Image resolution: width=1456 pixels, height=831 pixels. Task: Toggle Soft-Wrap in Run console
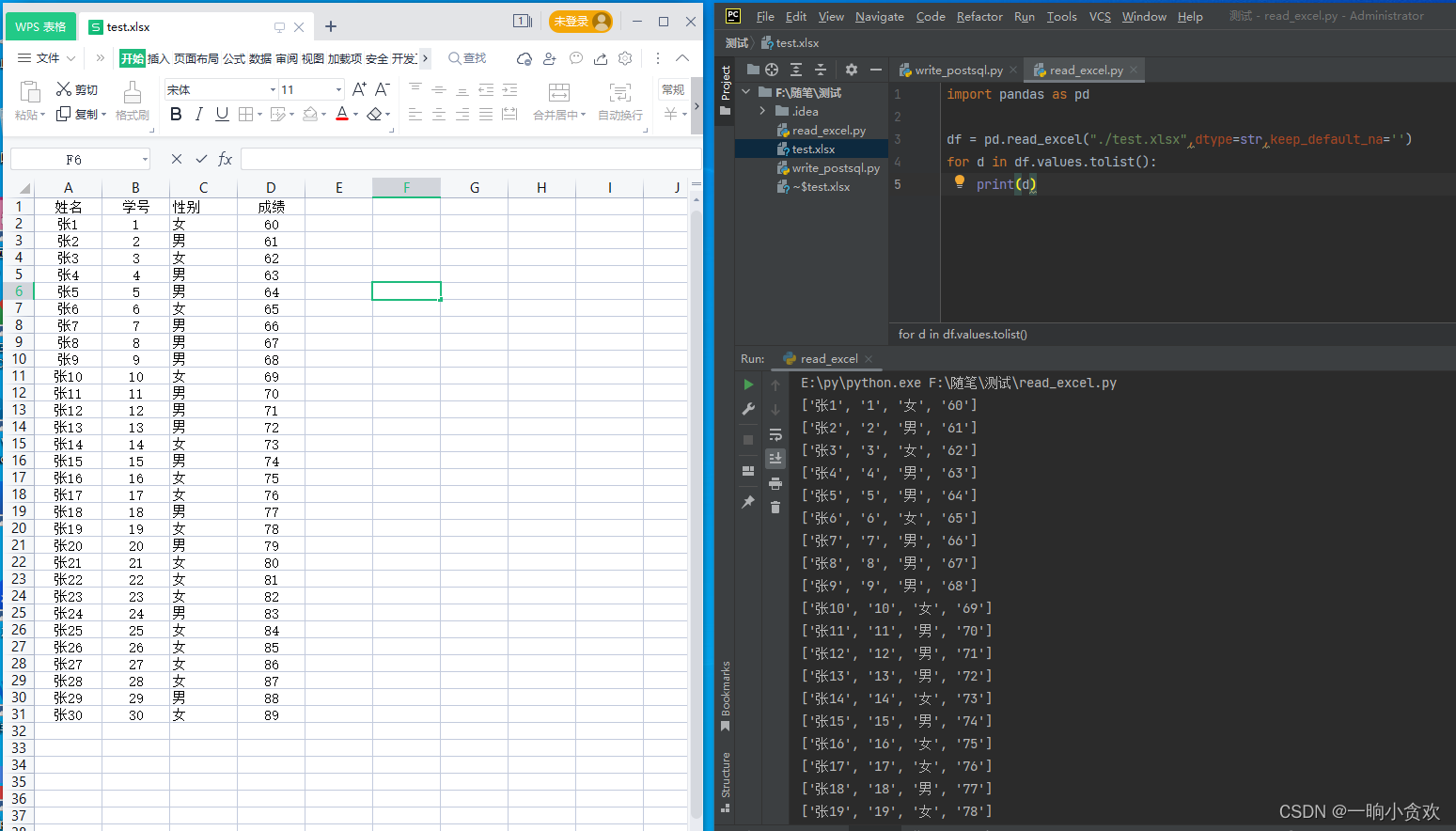[x=775, y=434]
